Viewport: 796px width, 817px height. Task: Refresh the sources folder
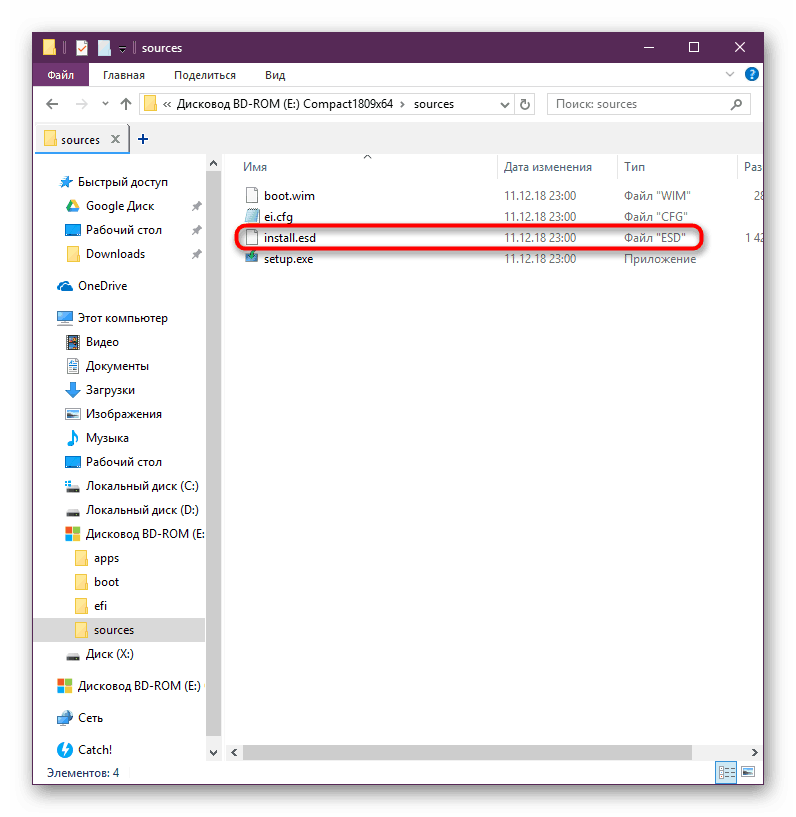click(525, 105)
